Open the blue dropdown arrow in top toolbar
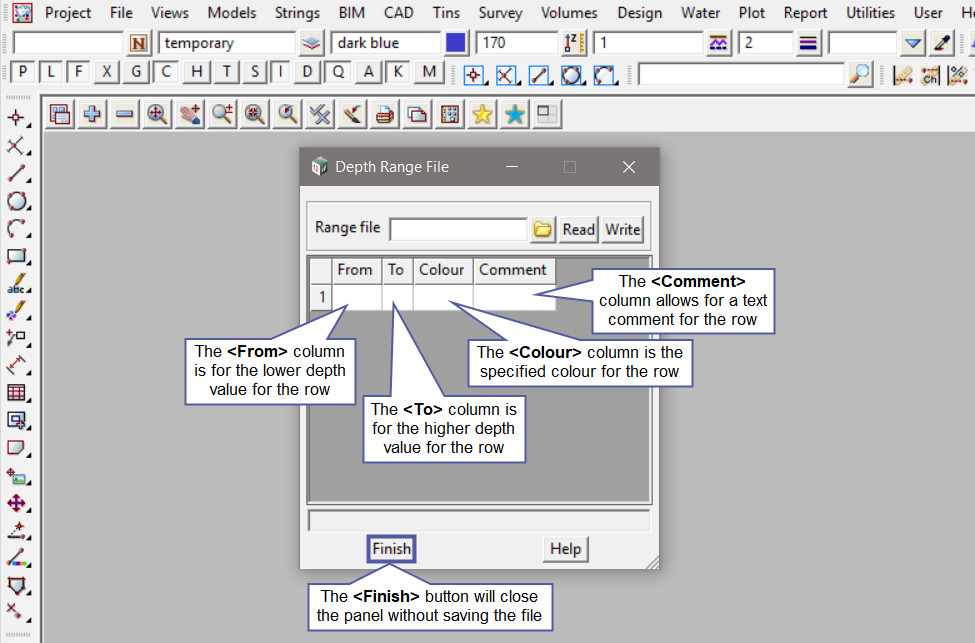This screenshot has width=975, height=643. (x=912, y=44)
